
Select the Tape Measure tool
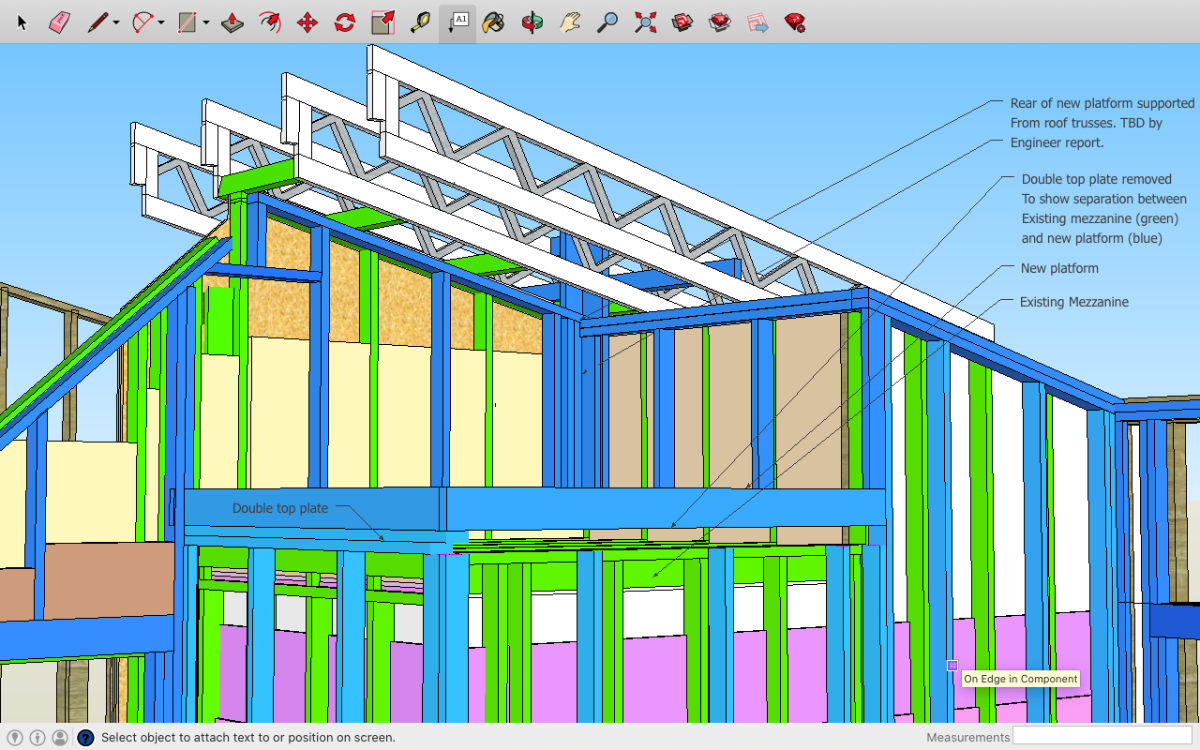420,22
